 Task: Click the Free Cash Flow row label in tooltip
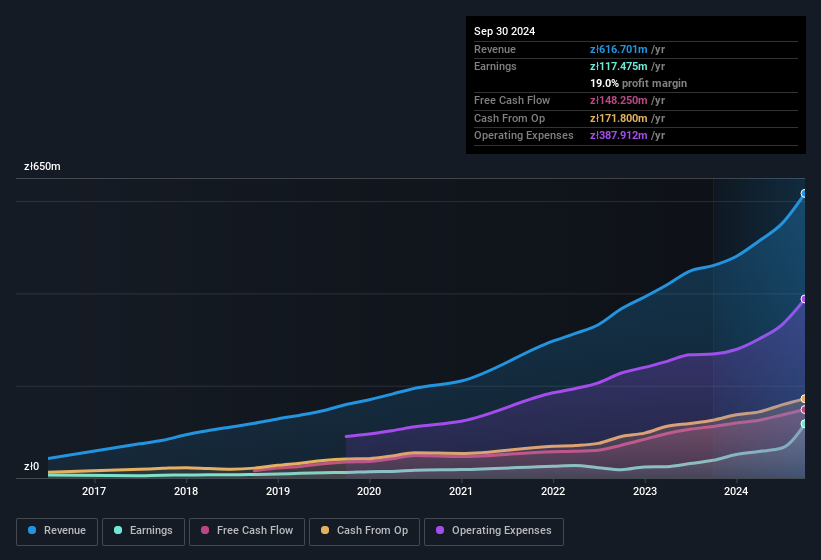pyautogui.click(x=512, y=100)
